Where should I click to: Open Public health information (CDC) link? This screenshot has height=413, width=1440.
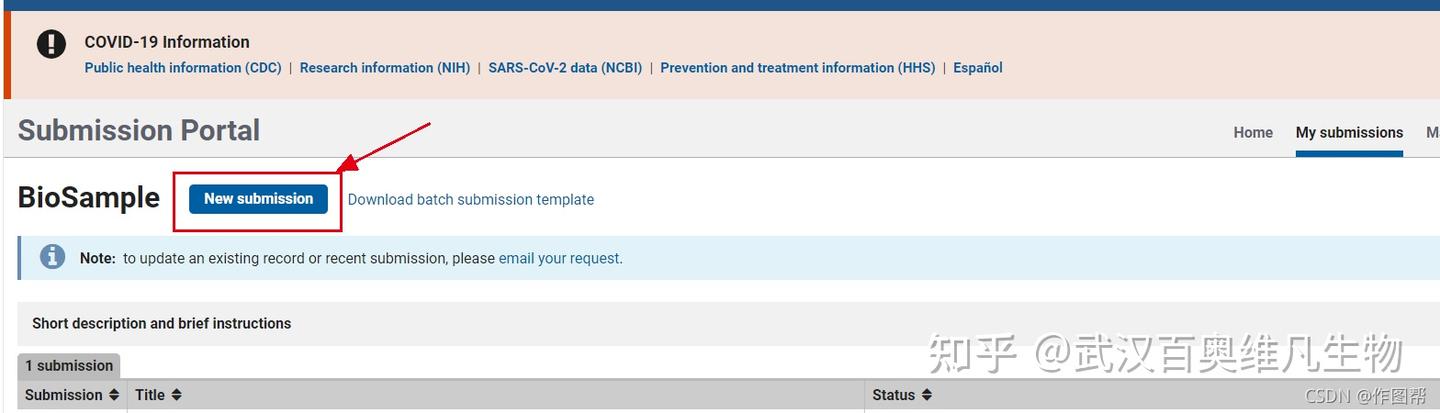(x=183, y=68)
